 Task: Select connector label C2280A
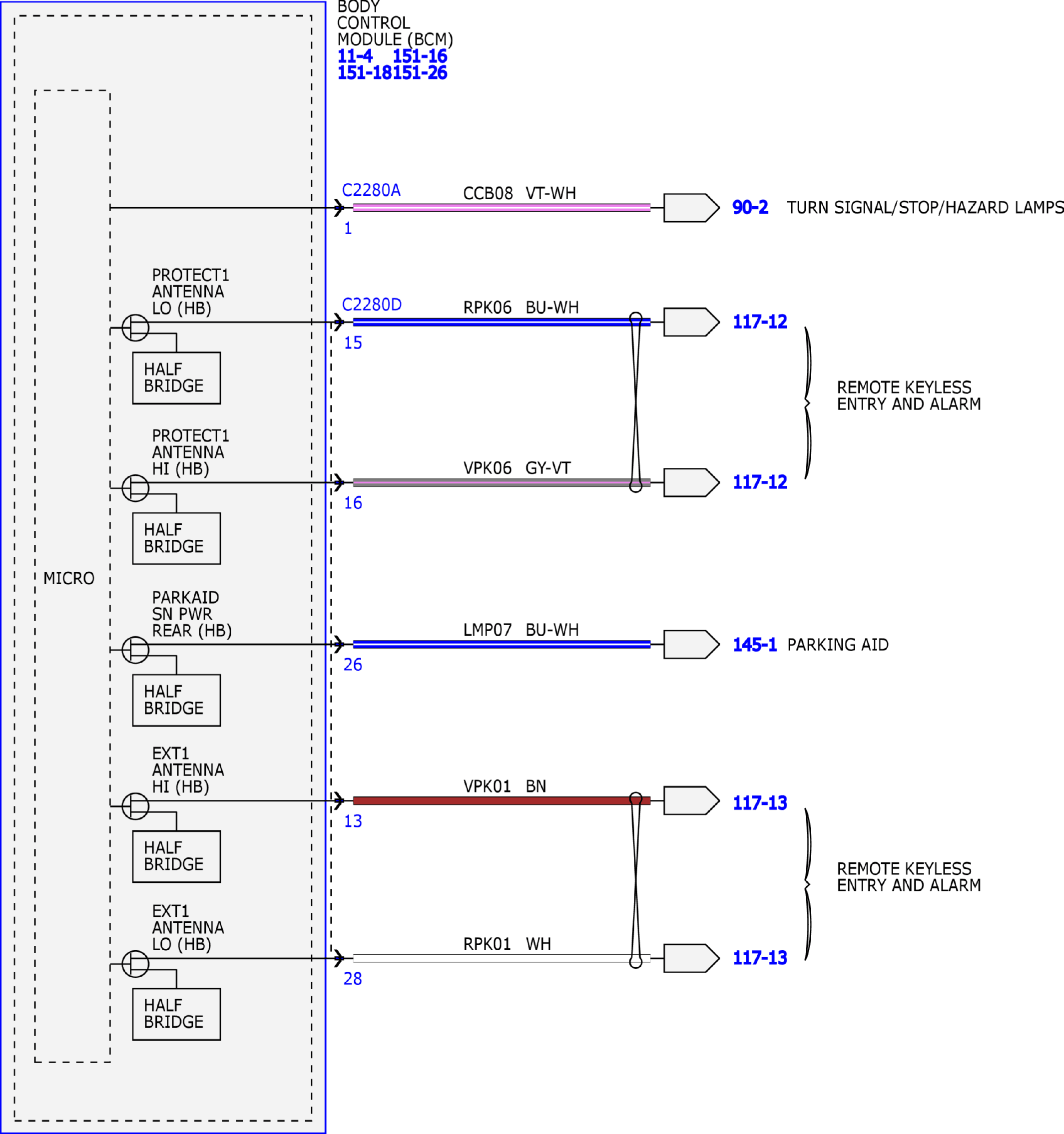[x=372, y=190]
